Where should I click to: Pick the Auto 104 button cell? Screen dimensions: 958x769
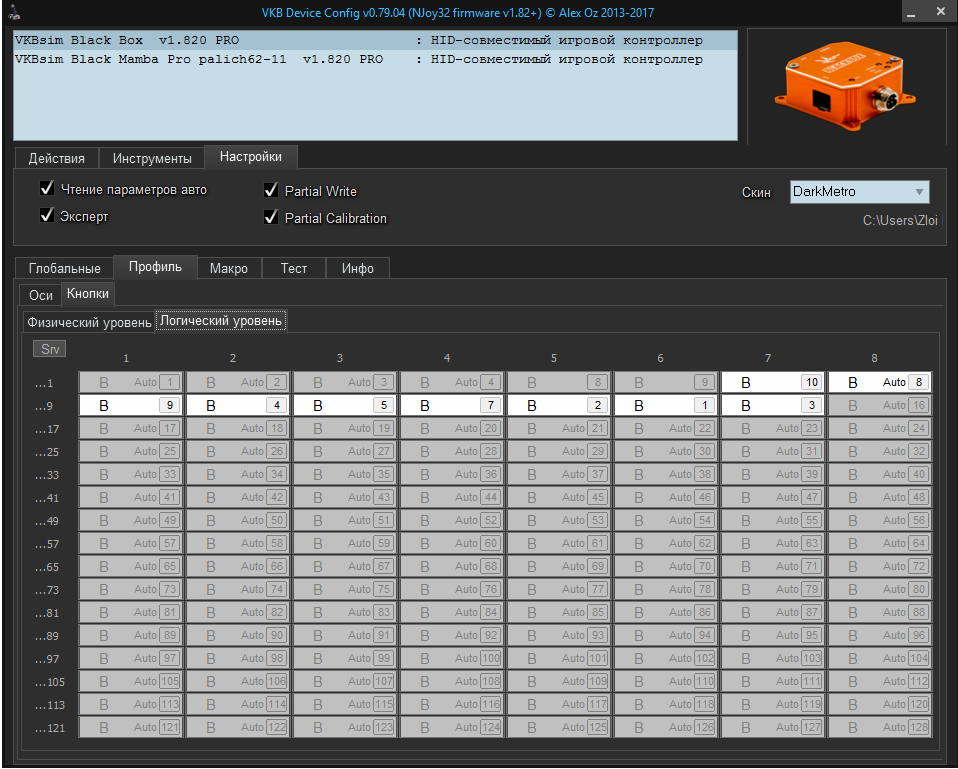point(880,658)
